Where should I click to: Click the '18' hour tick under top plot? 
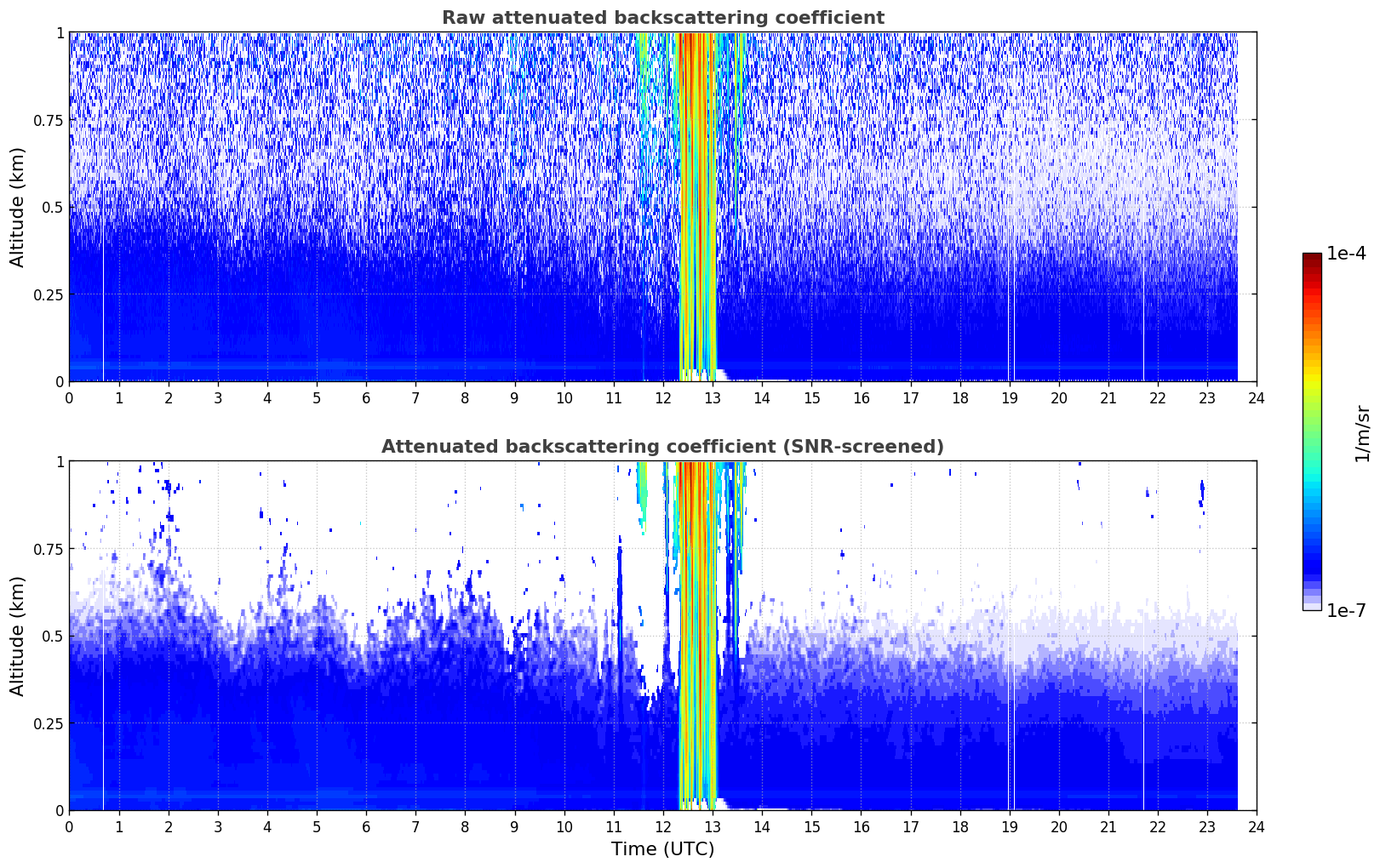[x=960, y=397]
